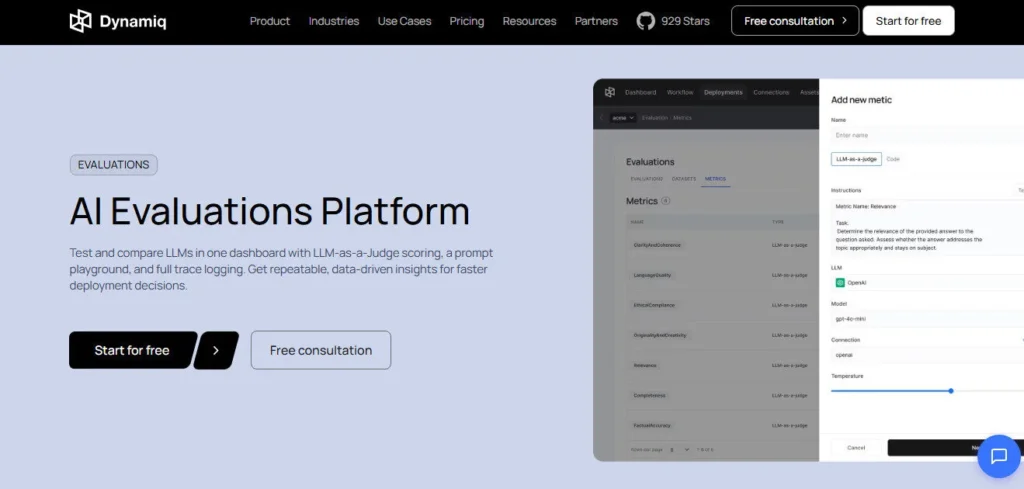Open the acme project dropdown
This screenshot has height=489, width=1024.
tap(623, 118)
